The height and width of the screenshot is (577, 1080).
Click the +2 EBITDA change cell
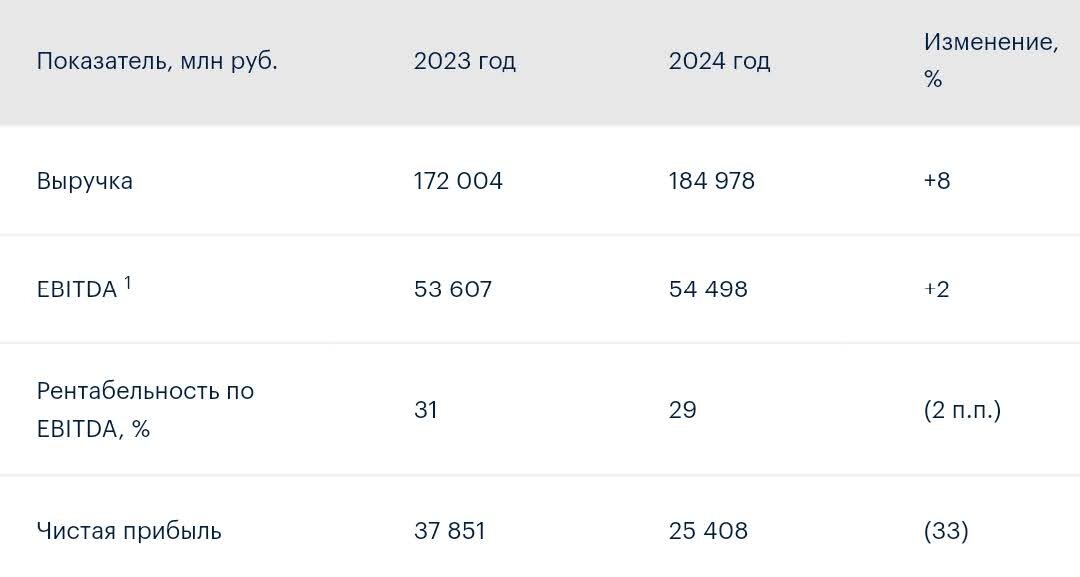pos(936,289)
